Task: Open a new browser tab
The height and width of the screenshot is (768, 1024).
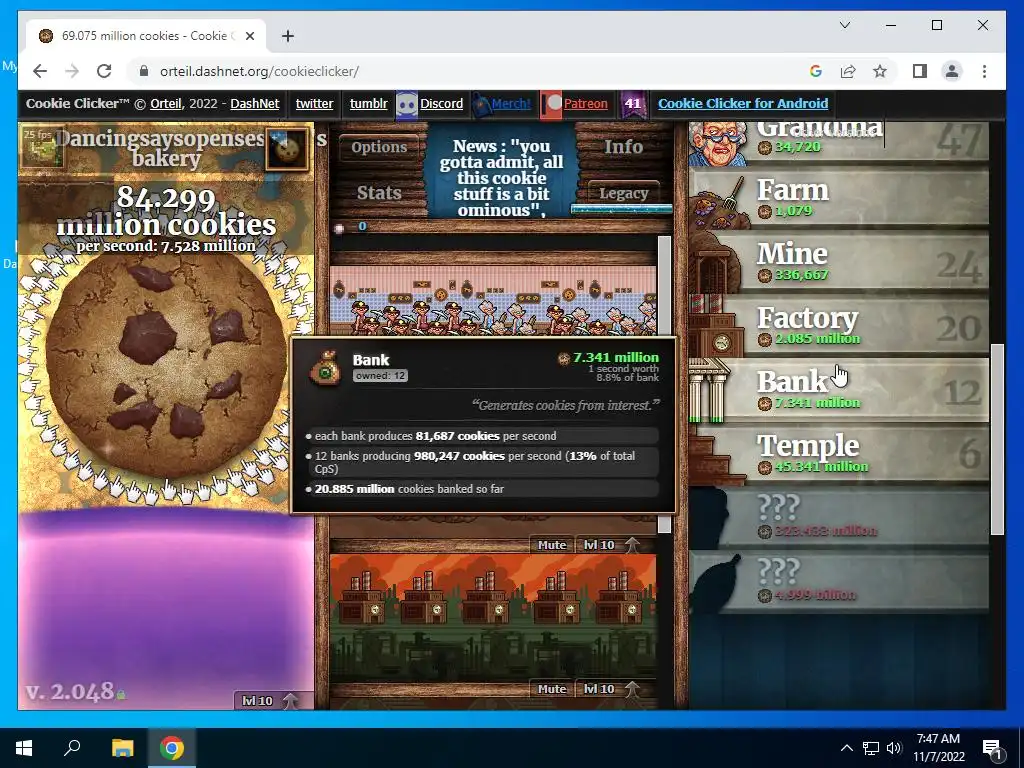Action: pyautogui.click(x=288, y=36)
